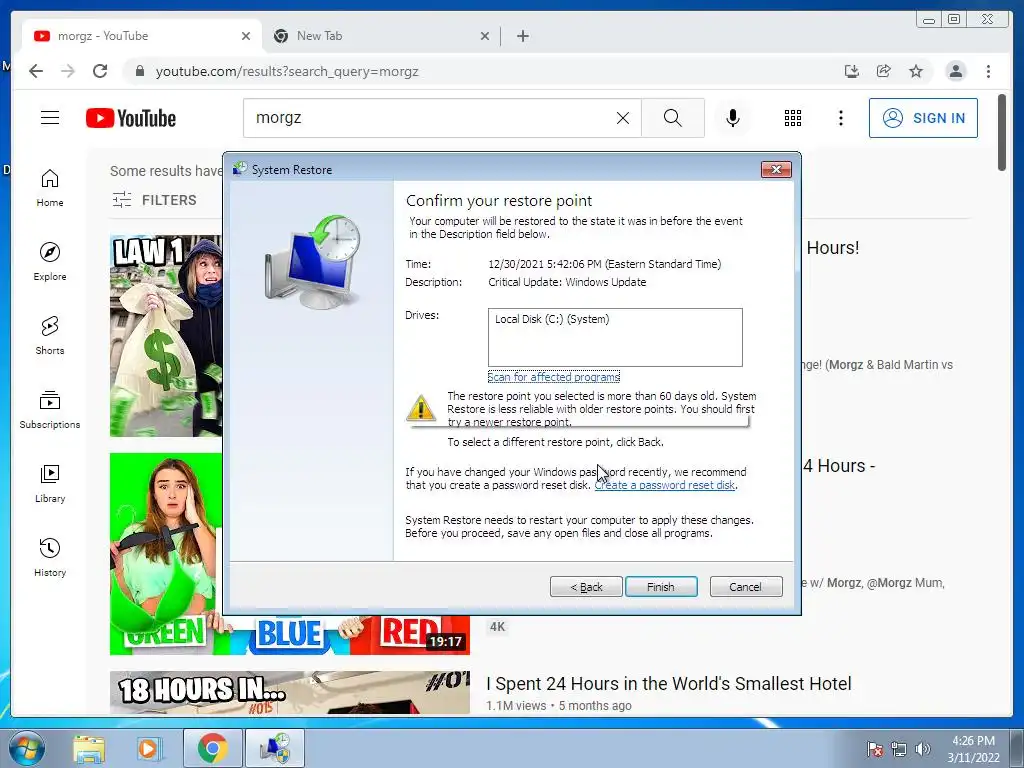This screenshot has width=1024, height=768.
Task: Reload the YouTube page
Action: click(x=100, y=71)
